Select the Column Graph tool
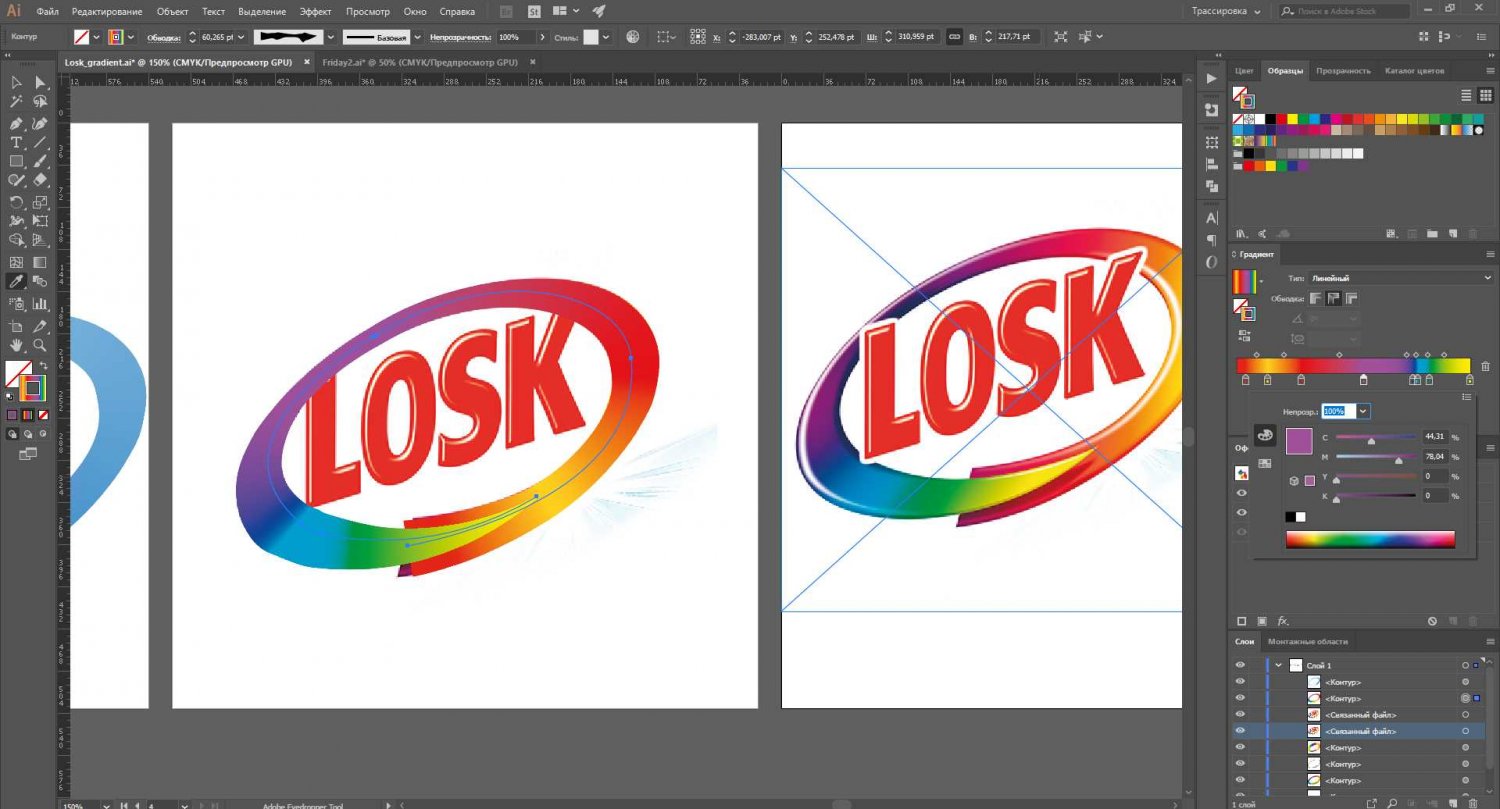The image size is (1500, 809). pyautogui.click(x=40, y=304)
